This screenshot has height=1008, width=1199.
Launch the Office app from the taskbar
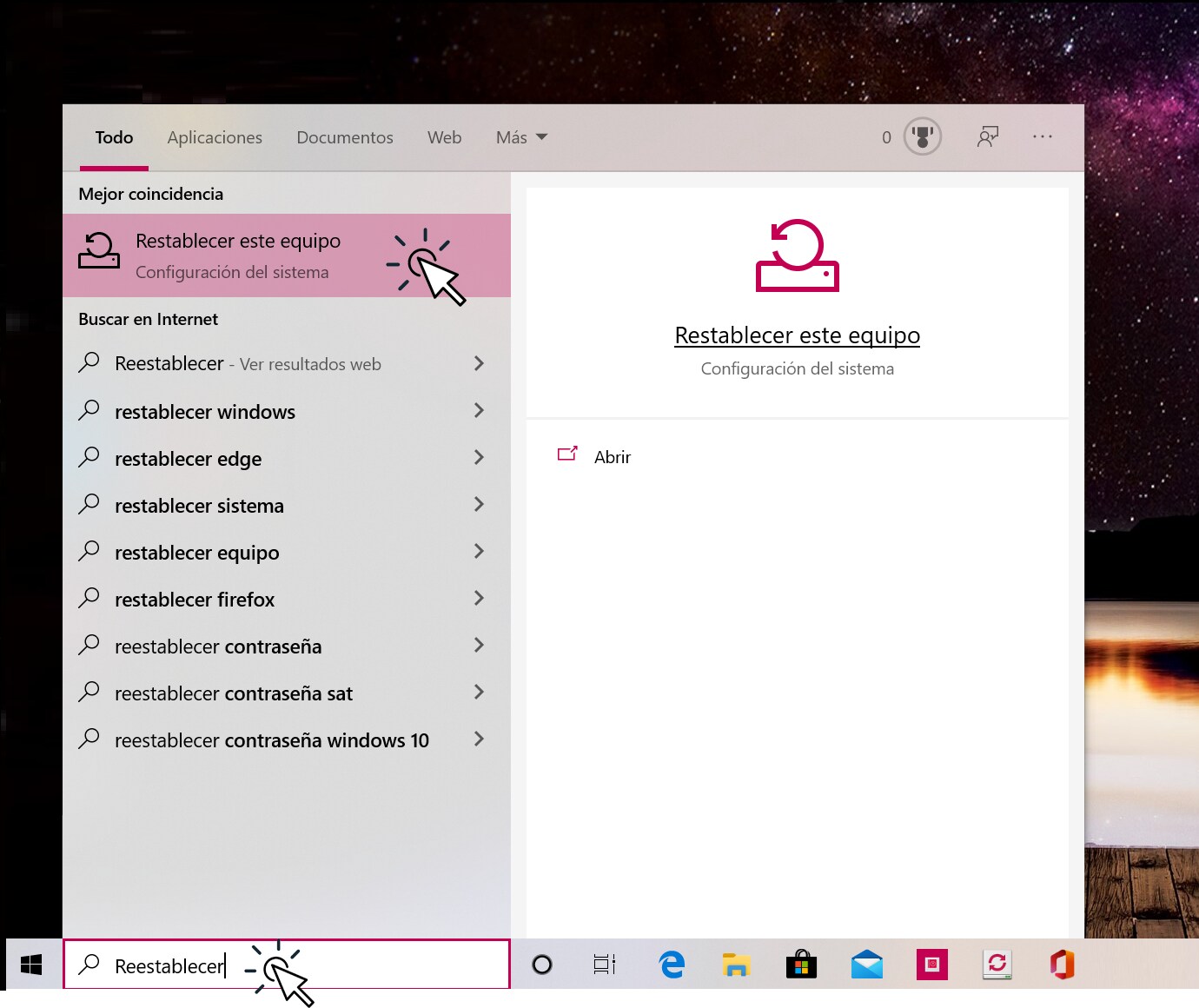(1062, 965)
